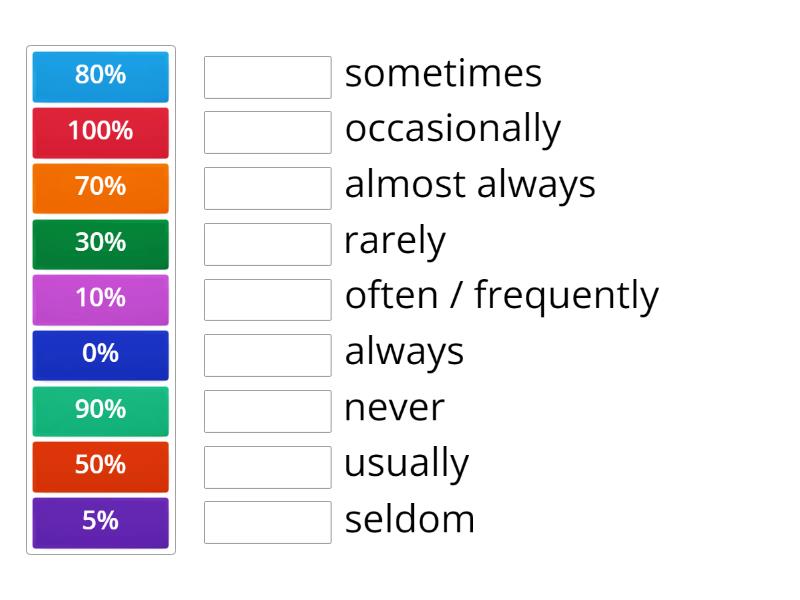Viewport: 800px width, 600px height.
Task: Select the answer box next to always
Action: pyautogui.click(x=267, y=355)
